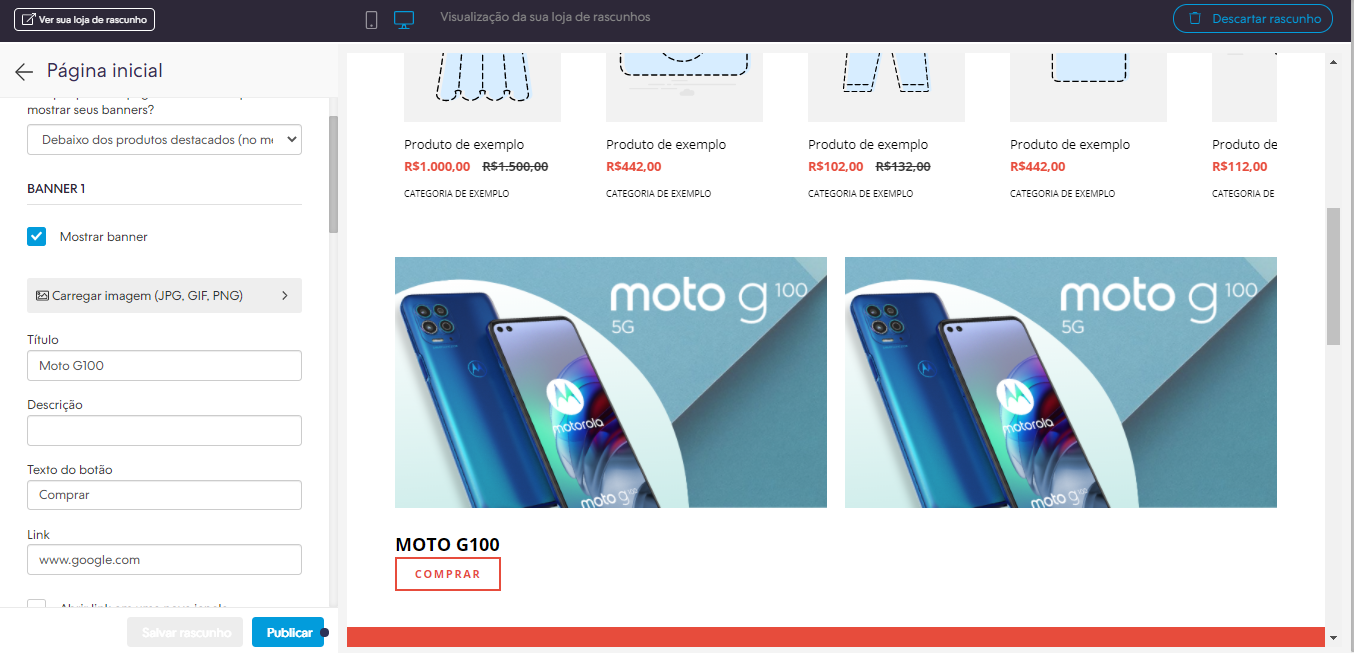Click the second Moto G100 banner image
The height and width of the screenshot is (653, 1354).
[1061, 383]
